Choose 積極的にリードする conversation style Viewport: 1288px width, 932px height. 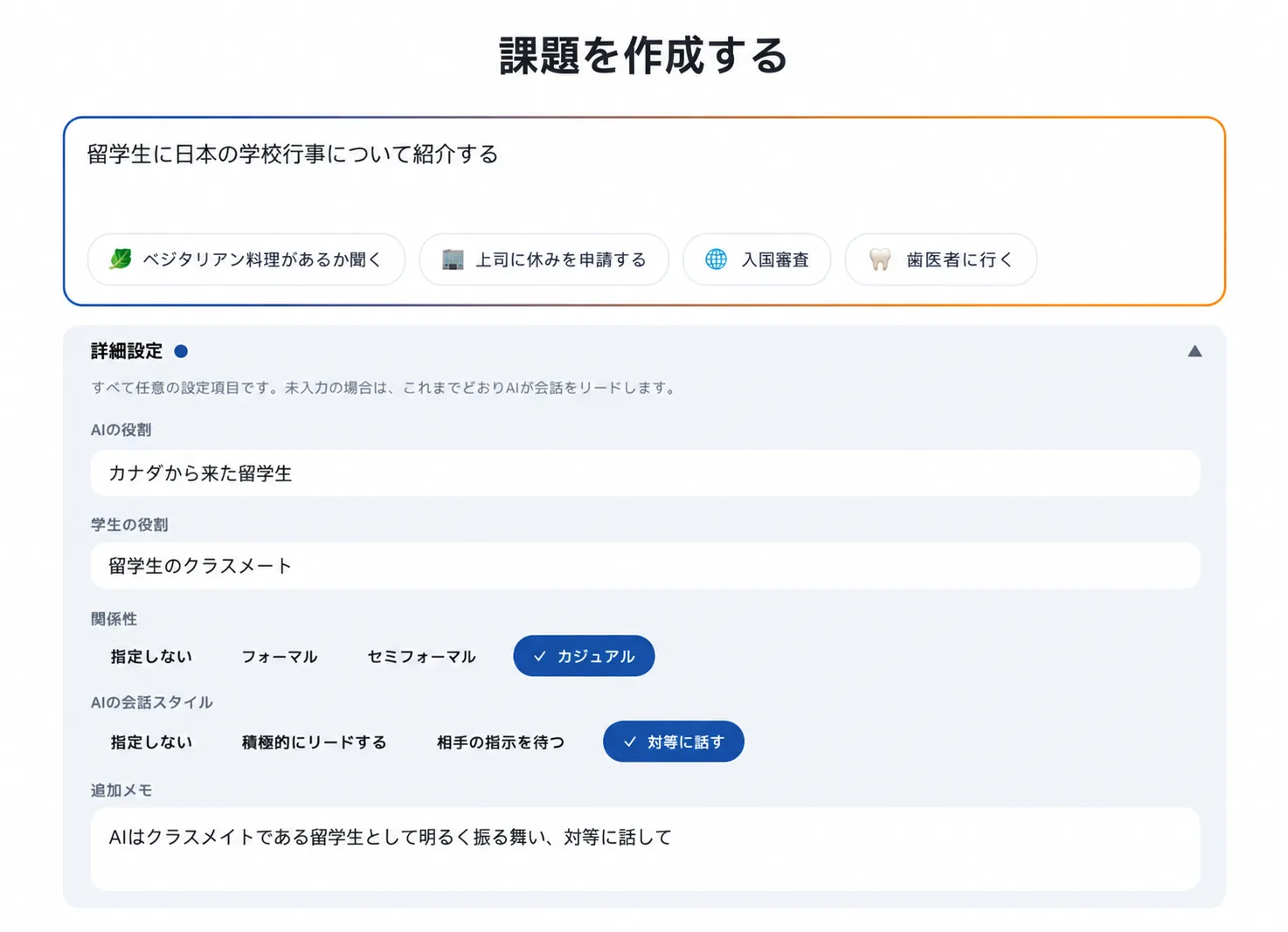coord(314,742)
